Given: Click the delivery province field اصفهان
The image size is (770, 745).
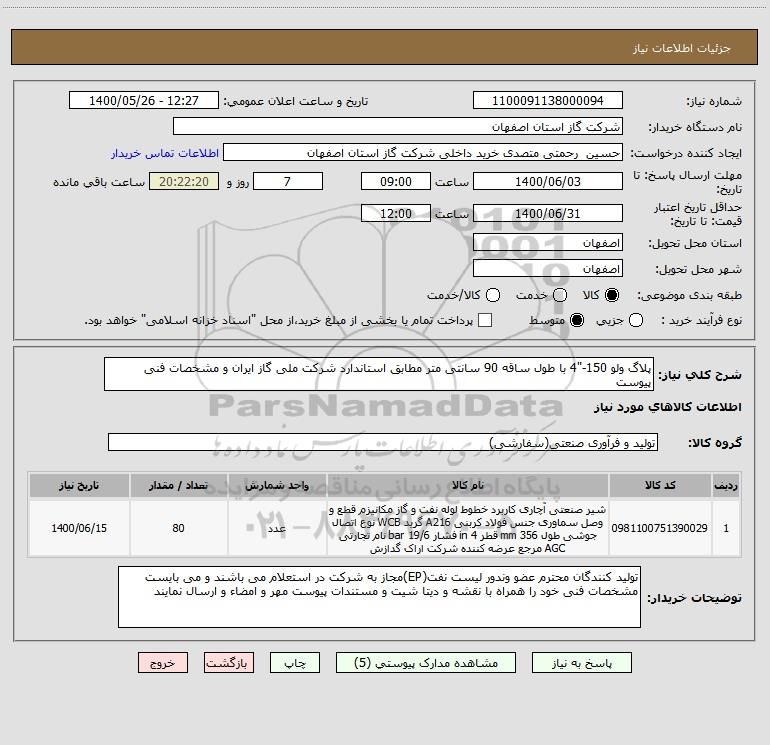Looking at the screenshot, I should 548,243.
